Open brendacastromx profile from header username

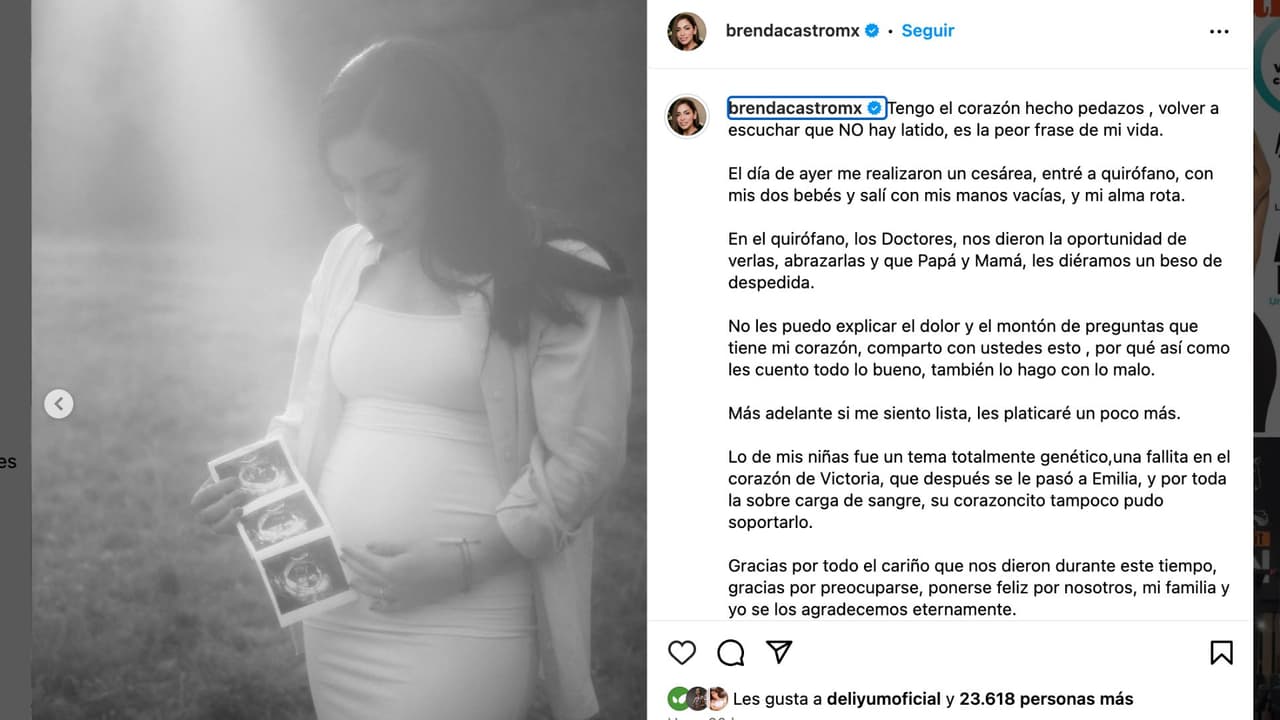792,31
